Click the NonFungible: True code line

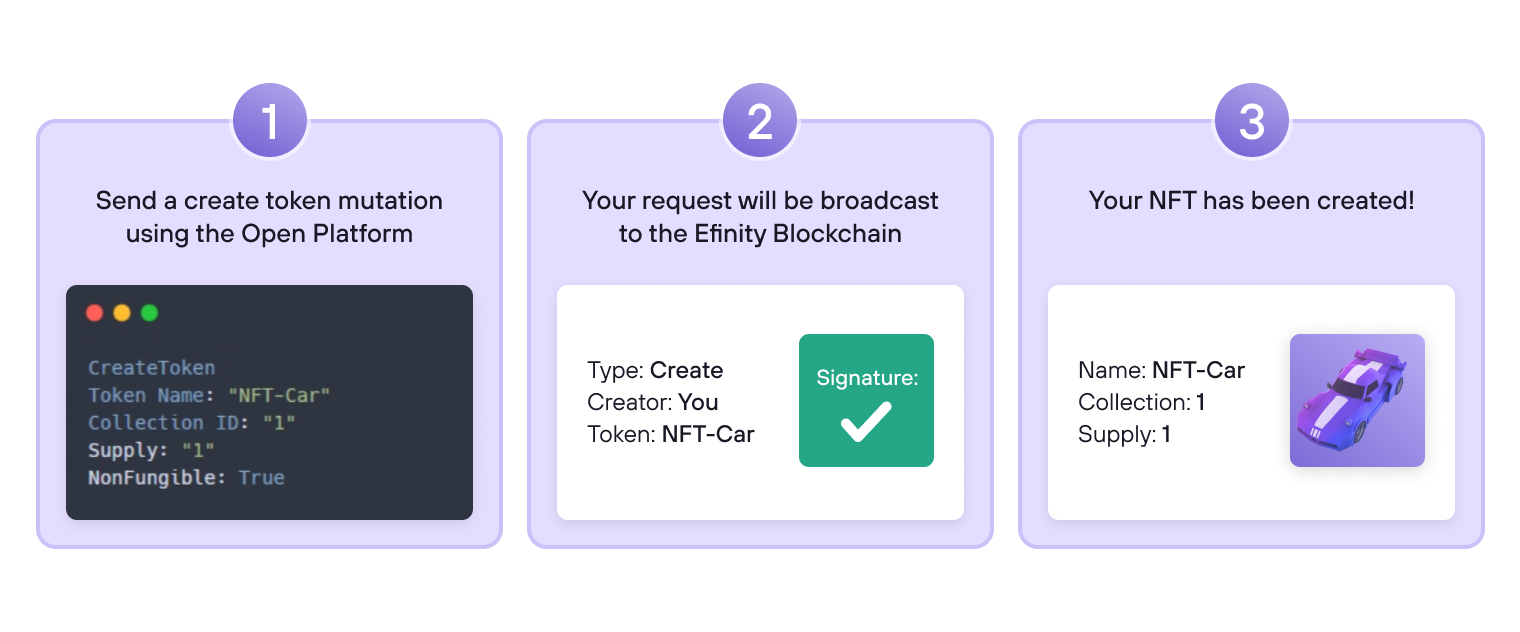point(186,478)
